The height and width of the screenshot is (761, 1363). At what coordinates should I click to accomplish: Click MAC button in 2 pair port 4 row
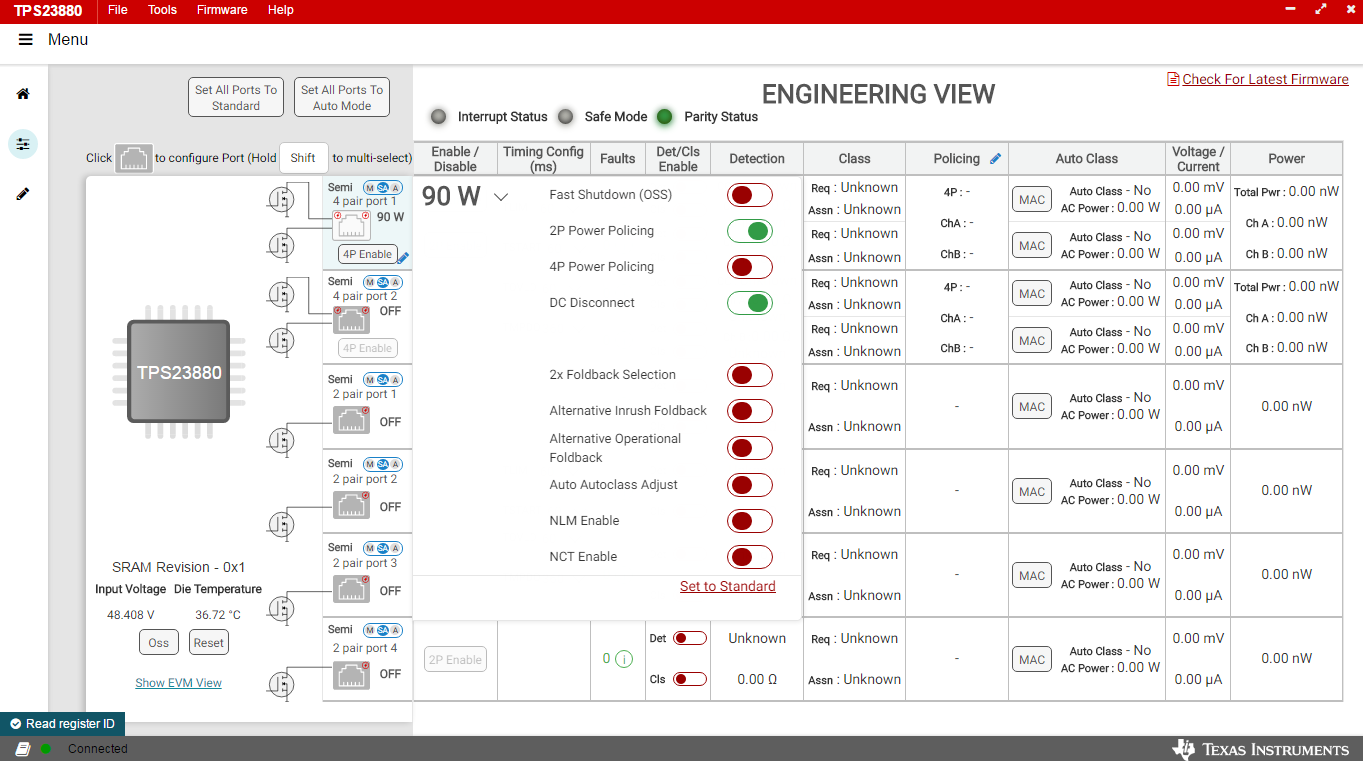[x=1032, y=660]
